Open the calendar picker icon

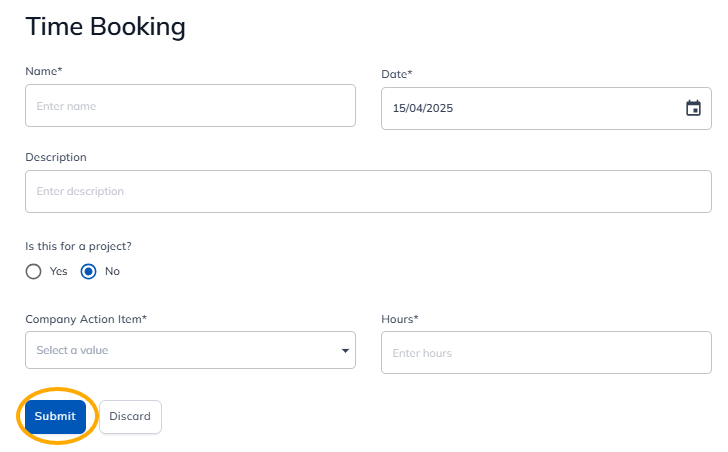click(x=693, y=108)
